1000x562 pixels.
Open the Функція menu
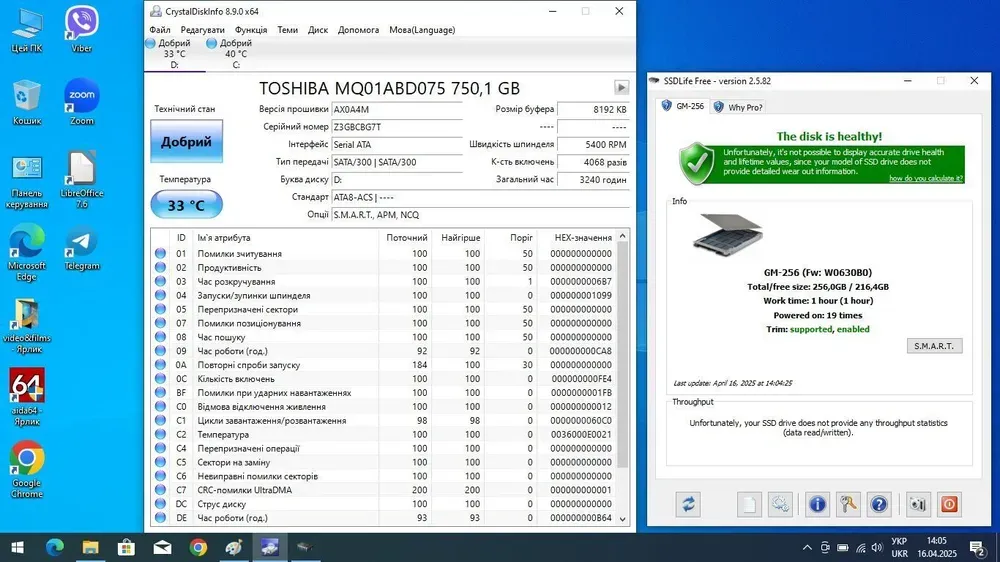coord(250,30)
